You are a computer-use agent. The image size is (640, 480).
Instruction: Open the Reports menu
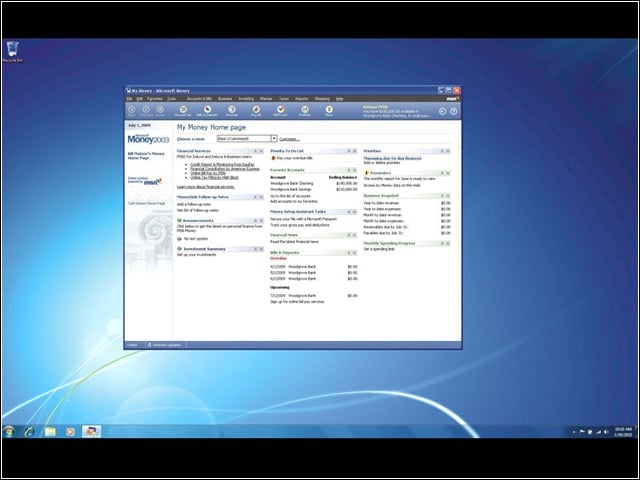tap(302, 99)
